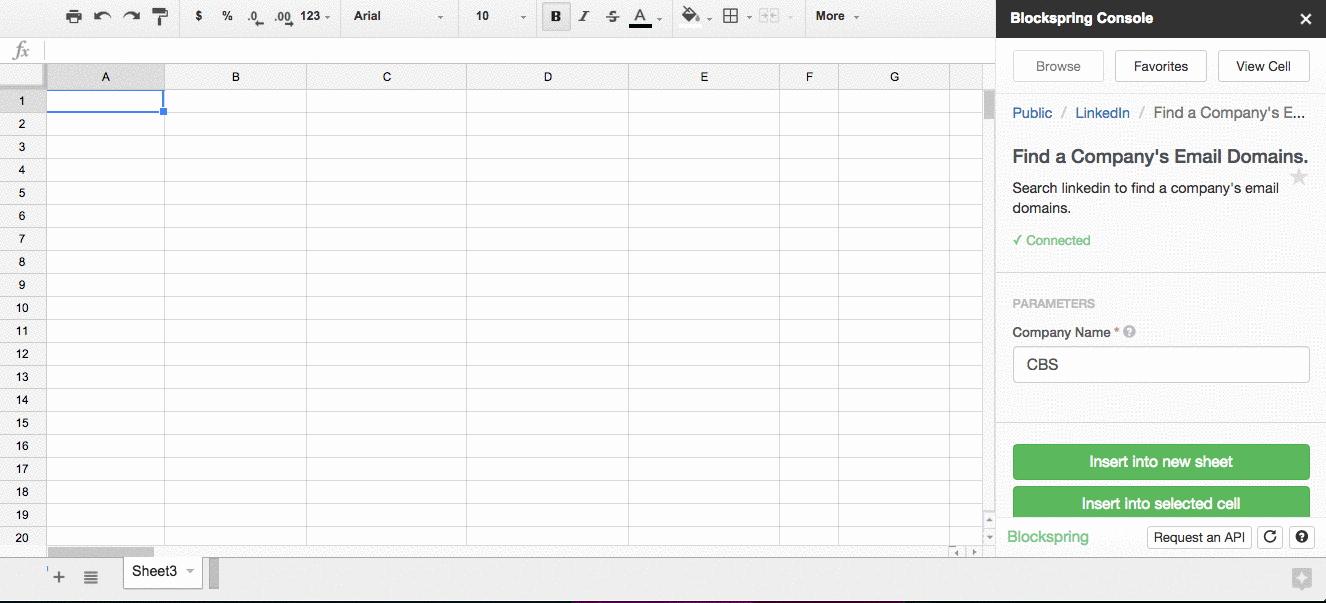Image resolution: width=1326 pixels, height=603 pixels.
Task: Add a new sheet
Action: click(x=59, y=576)
